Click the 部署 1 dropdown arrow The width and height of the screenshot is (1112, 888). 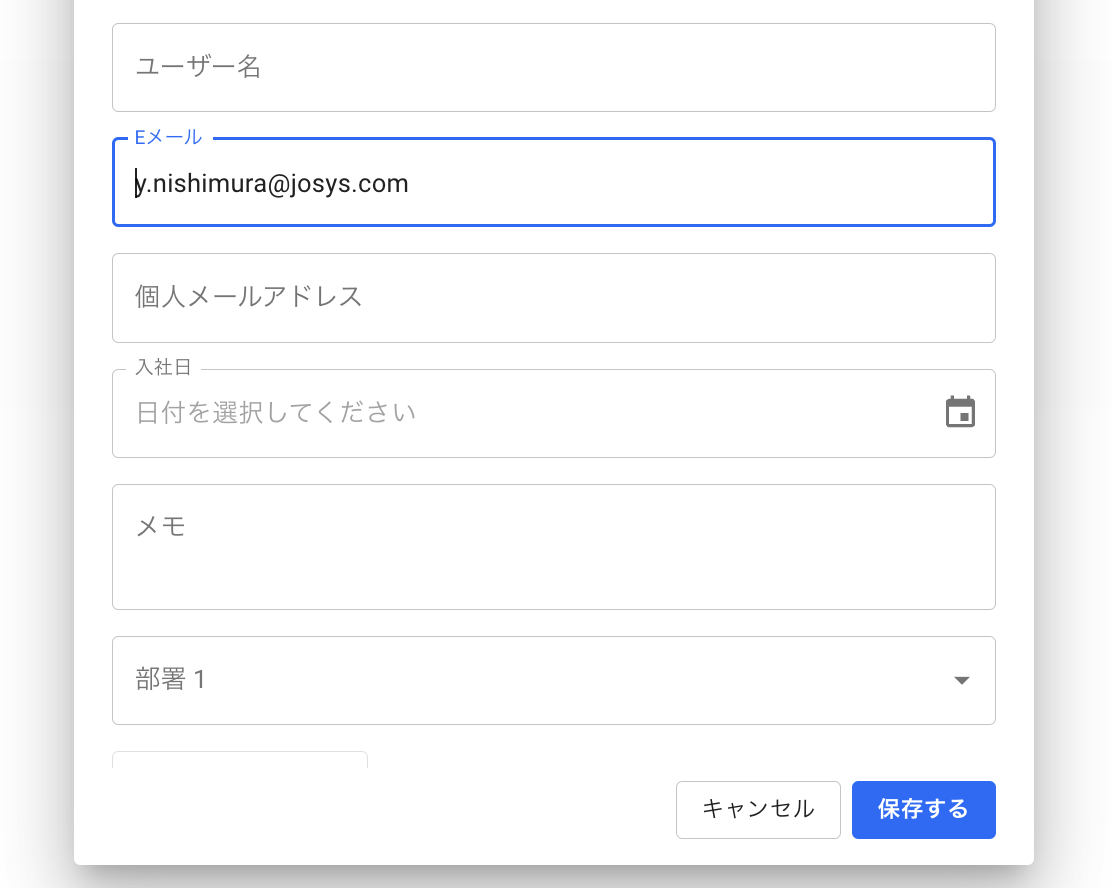(961, 680)
